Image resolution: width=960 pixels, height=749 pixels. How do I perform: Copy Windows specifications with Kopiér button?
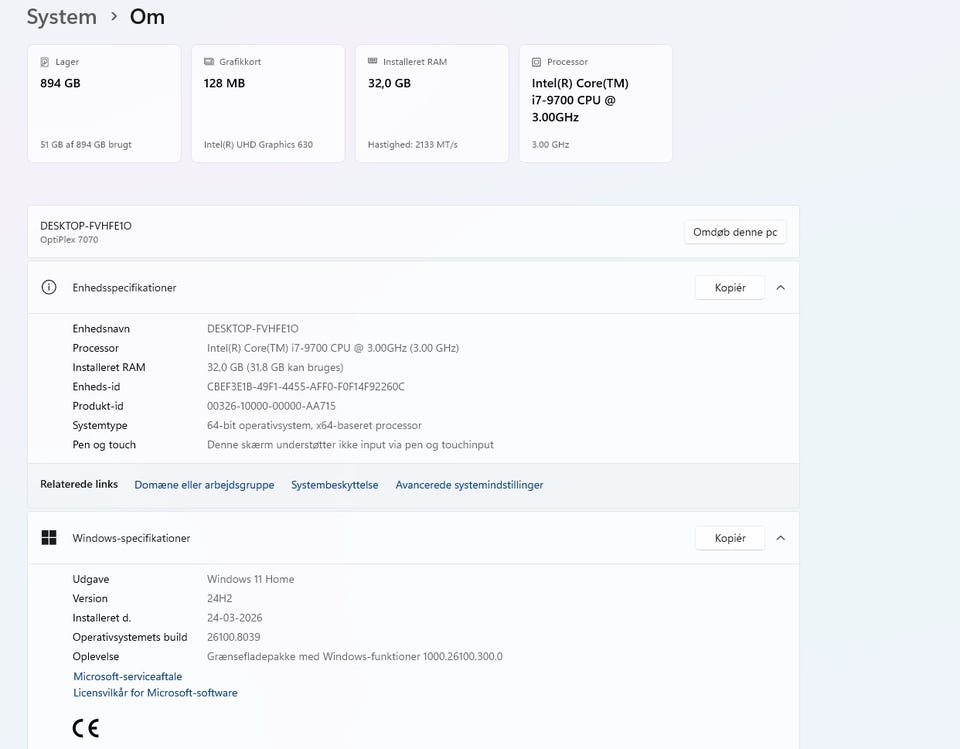click(x=729, y=538)
